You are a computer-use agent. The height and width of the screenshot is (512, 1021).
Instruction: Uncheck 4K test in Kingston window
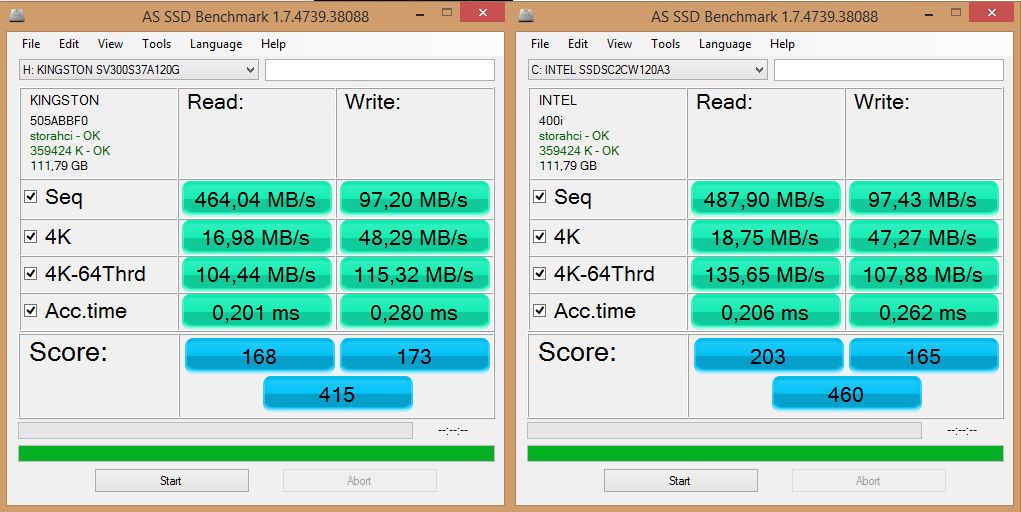[x=31, y=236]
